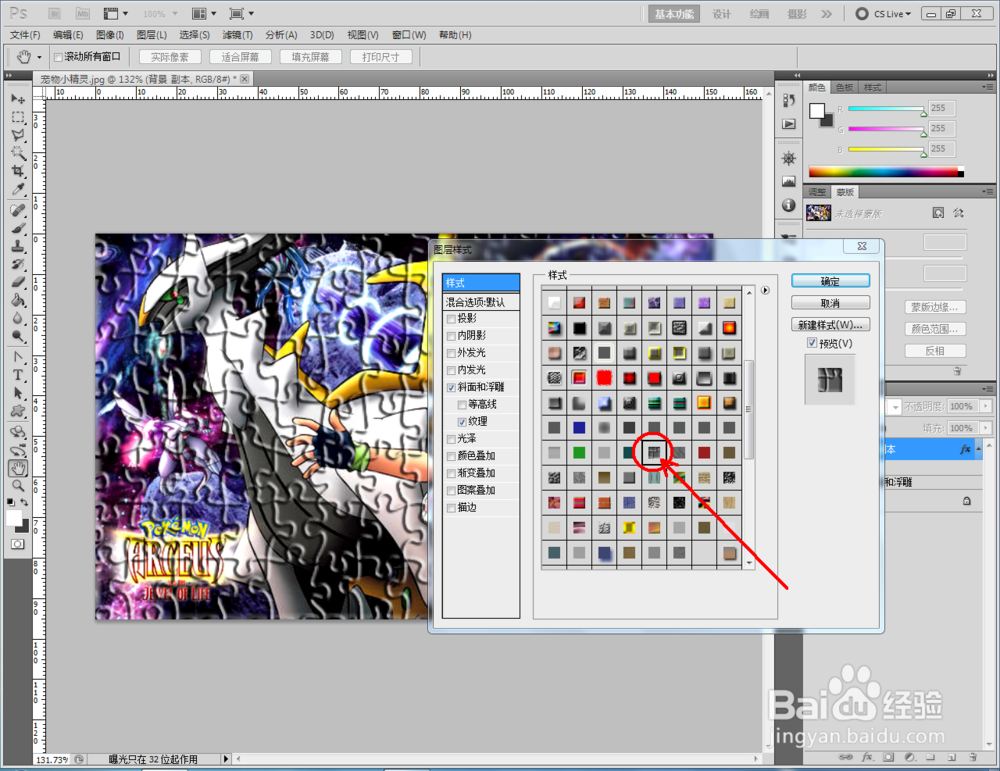
Task: Show more workspaces with double chevron
Action: [x=827, y=13]
